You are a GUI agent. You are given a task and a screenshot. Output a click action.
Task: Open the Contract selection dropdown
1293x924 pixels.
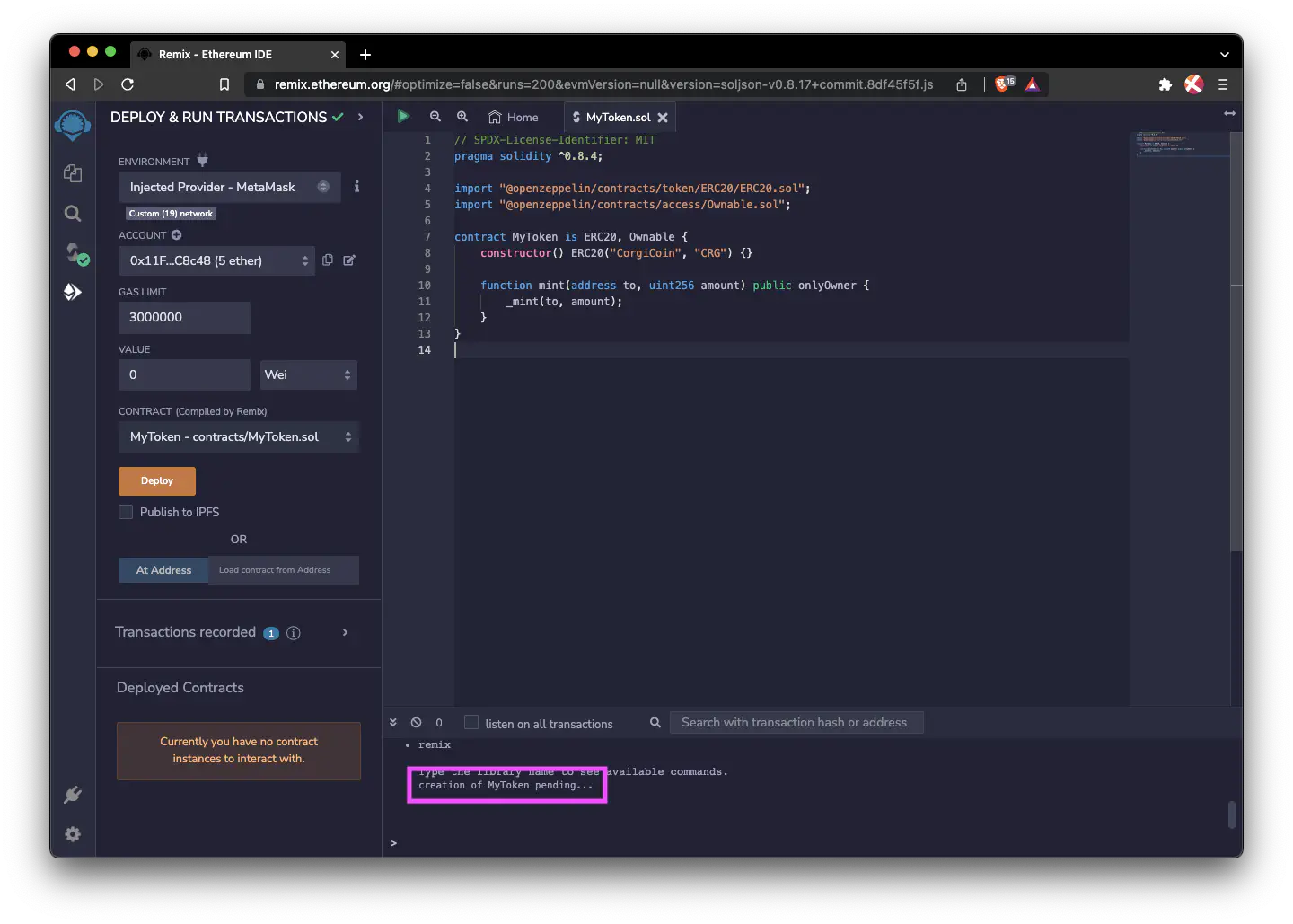[239, 436]
